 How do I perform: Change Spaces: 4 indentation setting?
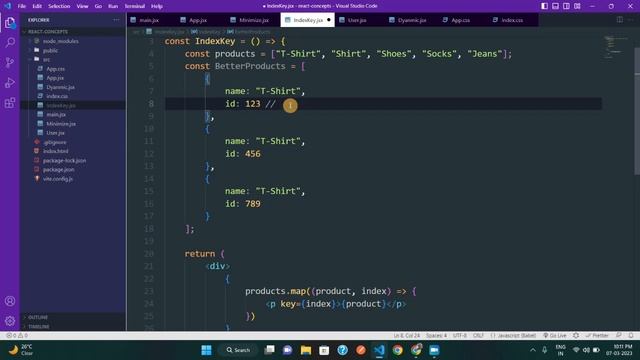[436, 336]
